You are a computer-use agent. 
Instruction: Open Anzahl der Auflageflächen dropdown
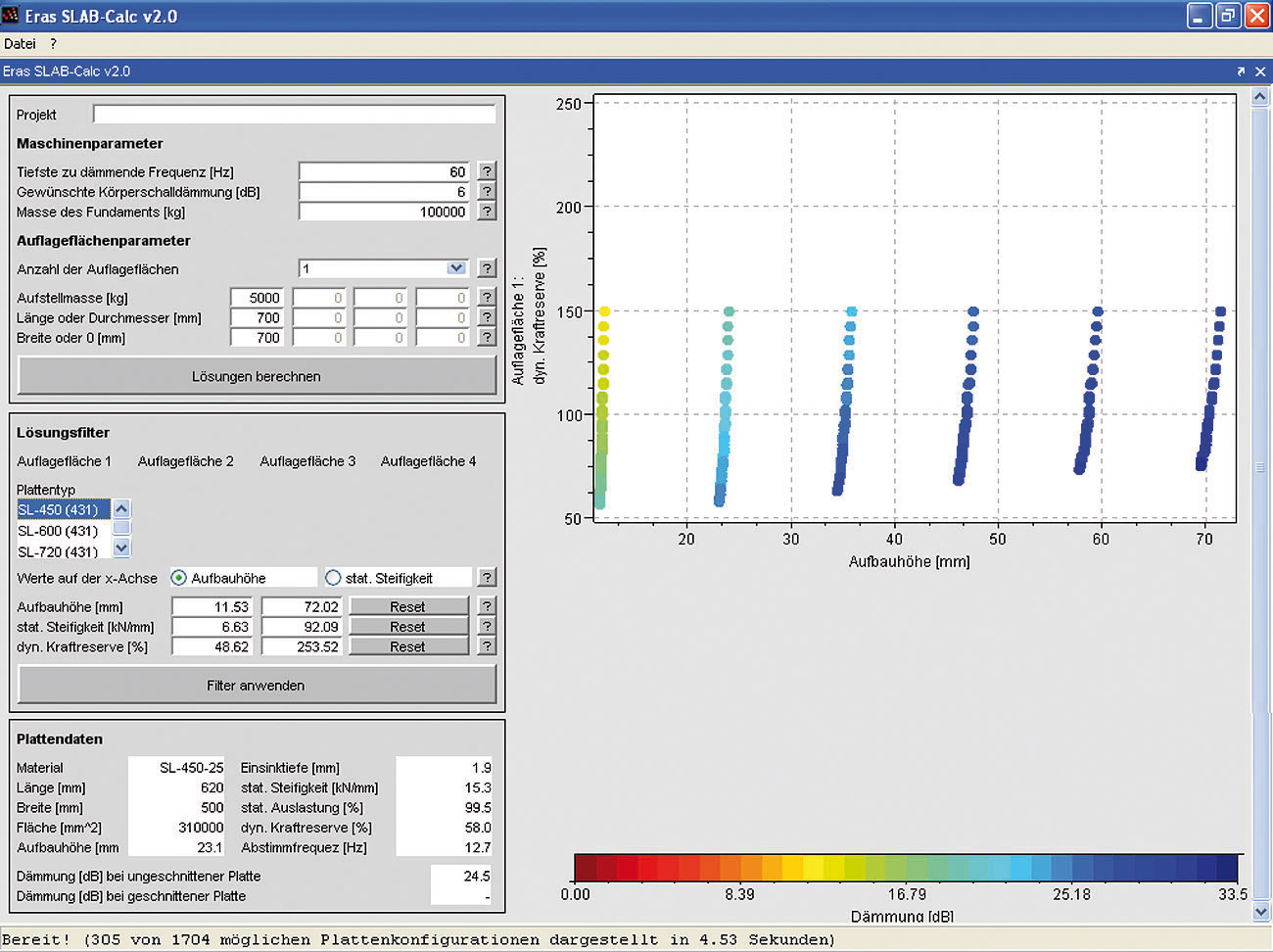point(456,268)
